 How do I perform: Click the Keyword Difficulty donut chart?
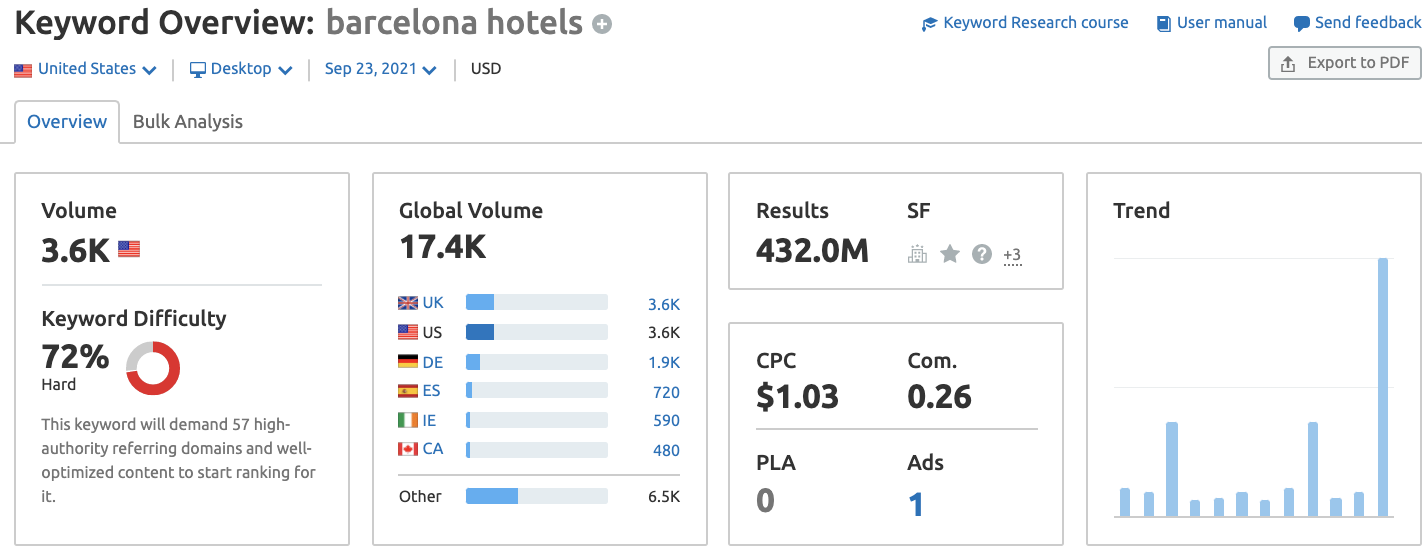coord(153,368)
